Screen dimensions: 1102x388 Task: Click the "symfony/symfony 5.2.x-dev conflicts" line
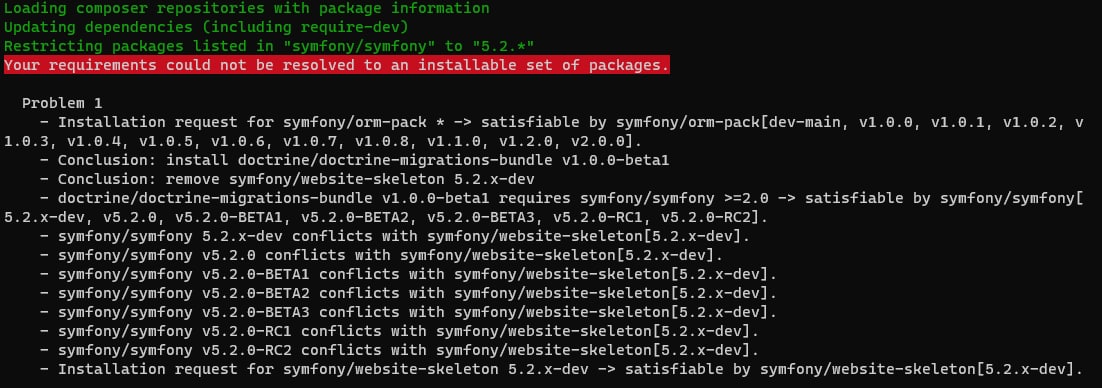(x=395, y=236)
